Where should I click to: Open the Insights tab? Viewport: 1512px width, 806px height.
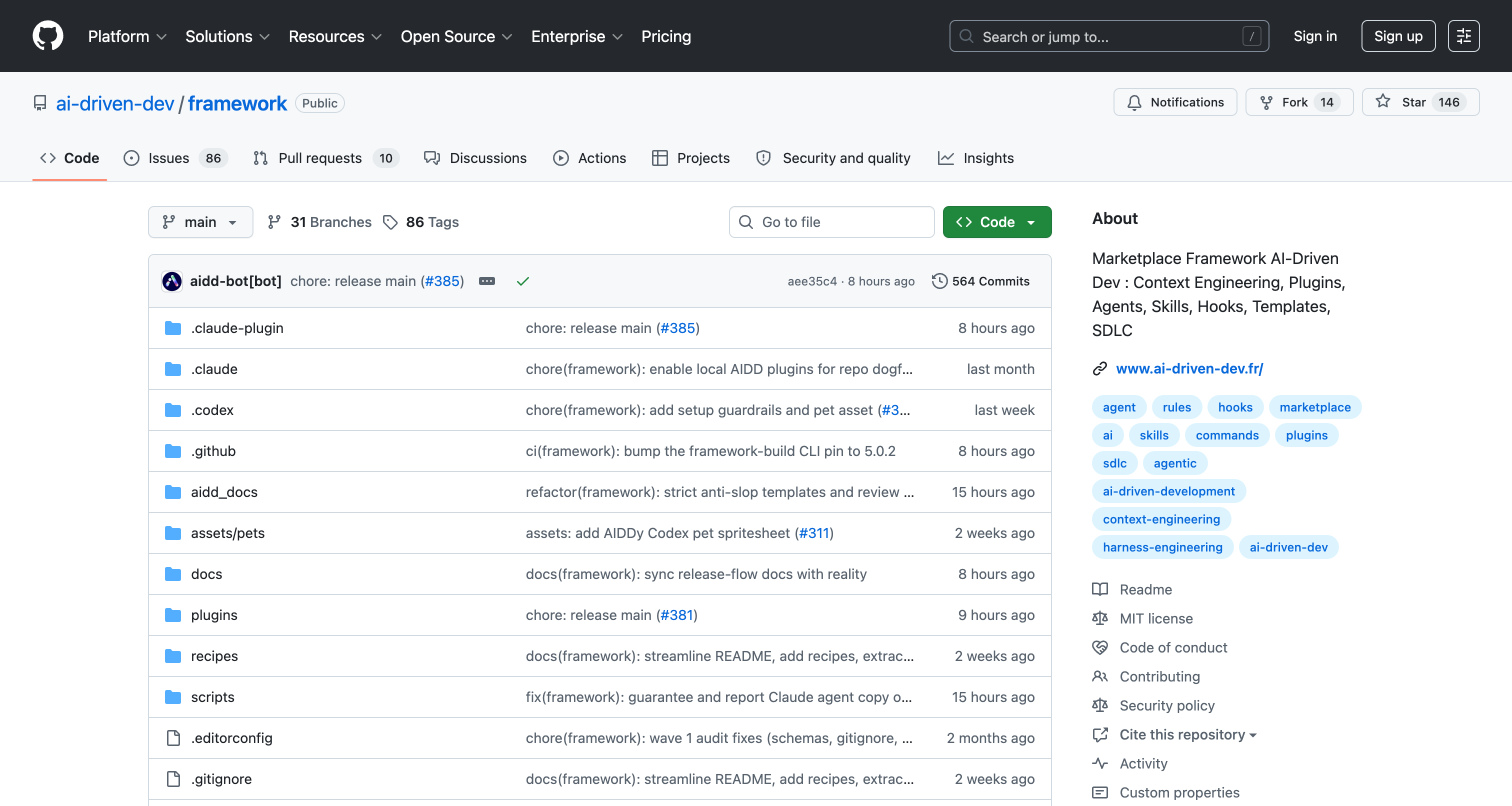(x=975, y=158)
